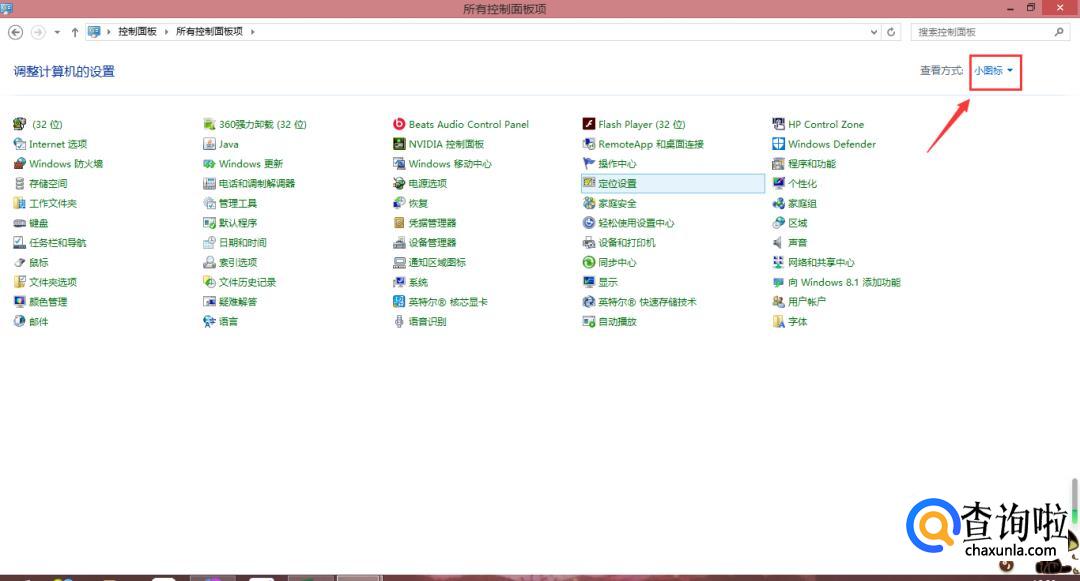Open Beats Audio Control Panel icon
The width and height of the screenshot is (1080, 581).
[x=399, y=124]
